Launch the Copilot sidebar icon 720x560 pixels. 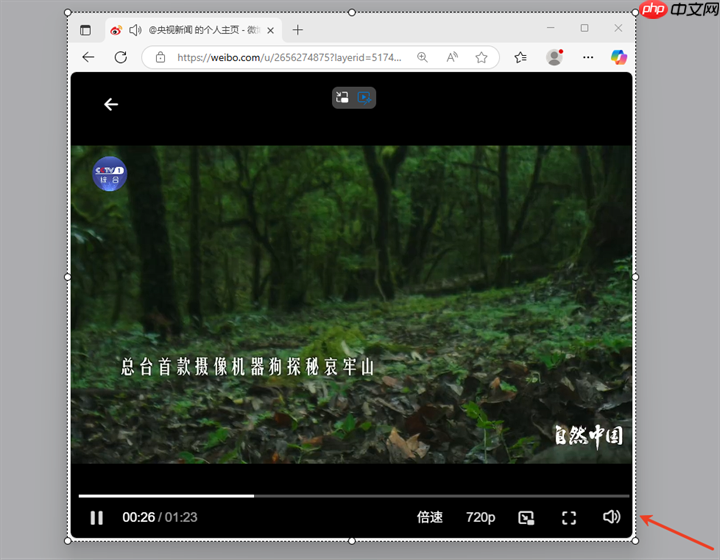pos(619,57)
